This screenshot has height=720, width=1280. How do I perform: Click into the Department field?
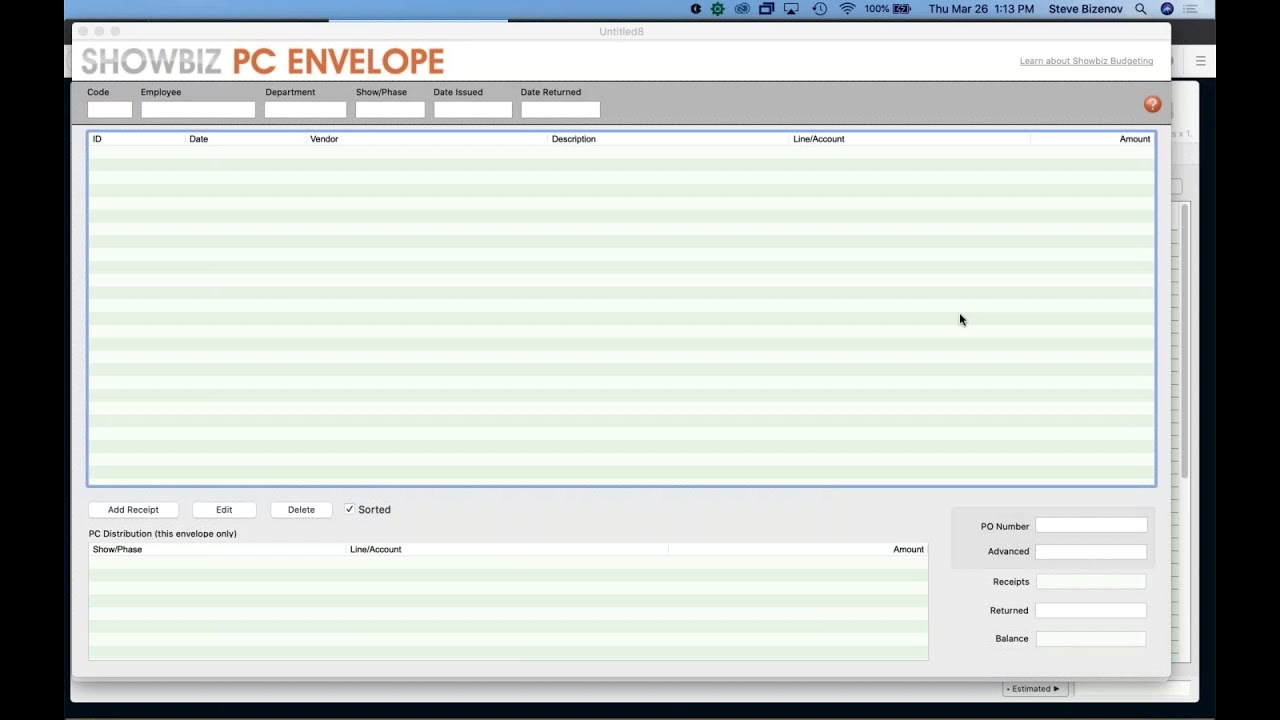point(305,110)
